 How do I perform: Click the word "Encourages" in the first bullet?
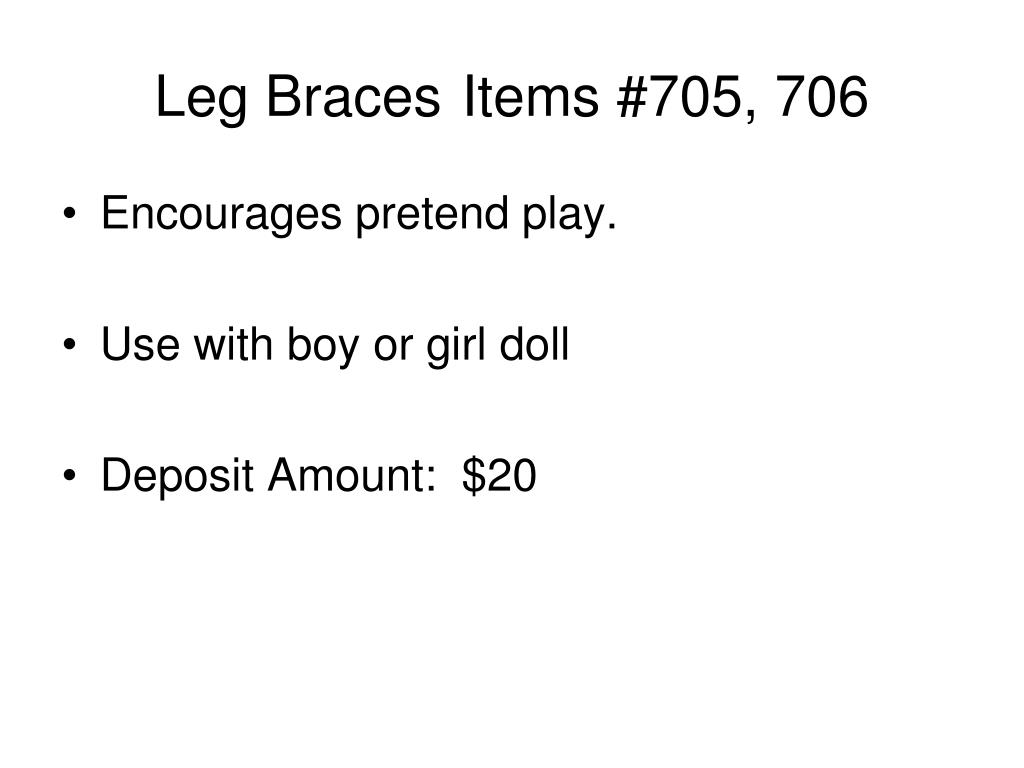point(221,216)
